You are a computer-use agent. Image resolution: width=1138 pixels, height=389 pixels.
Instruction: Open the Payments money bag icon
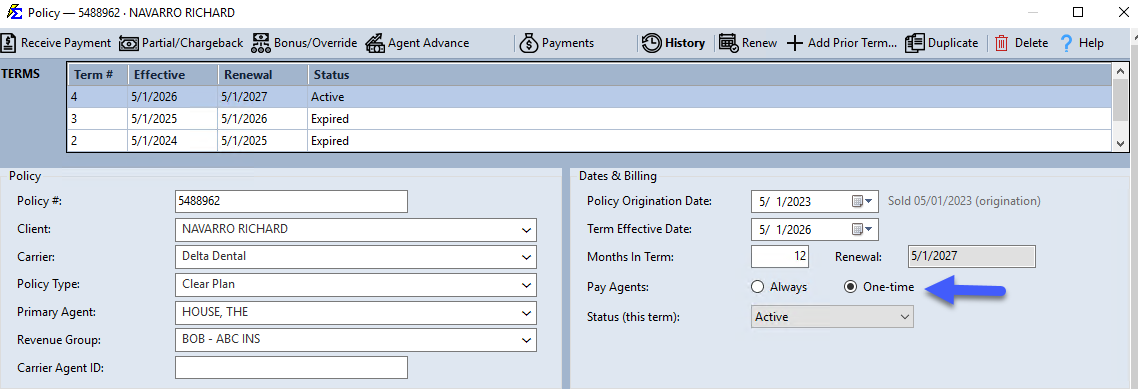tap(528, 43)
